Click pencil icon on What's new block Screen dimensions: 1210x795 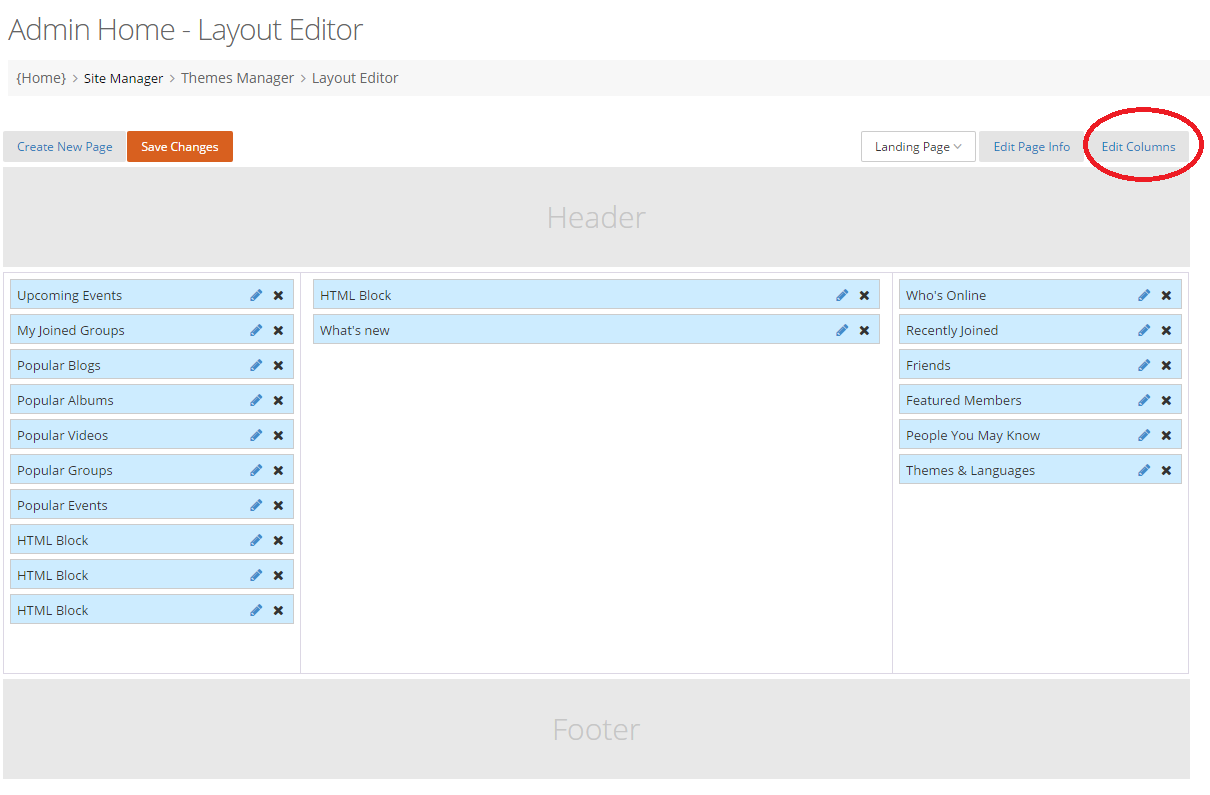click(x=842, y=330)
